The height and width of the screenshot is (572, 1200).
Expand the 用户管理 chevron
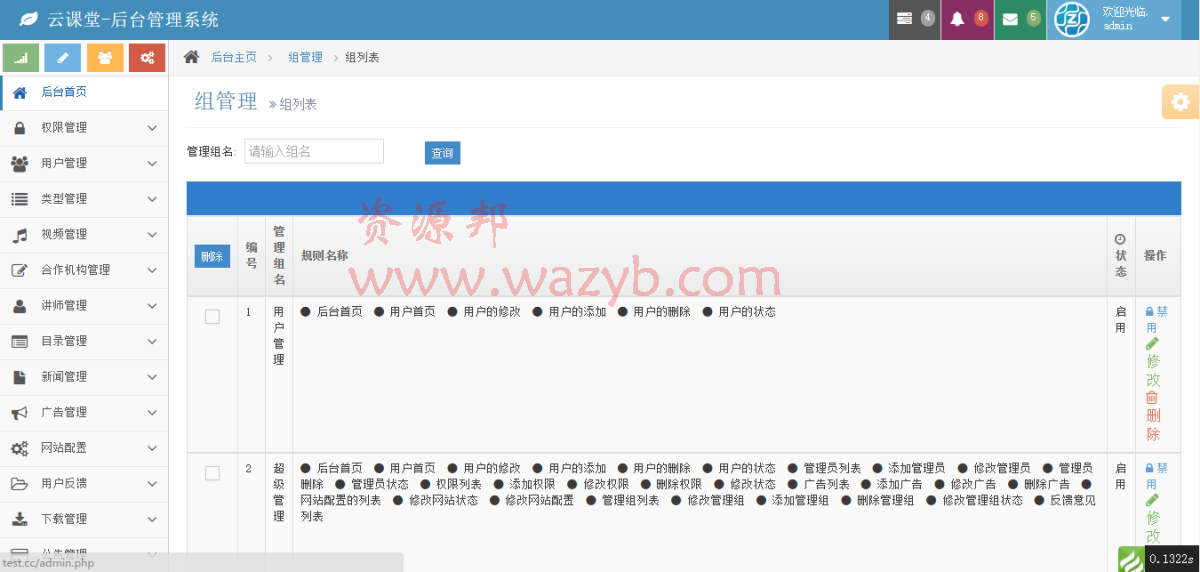coord(152,163)
